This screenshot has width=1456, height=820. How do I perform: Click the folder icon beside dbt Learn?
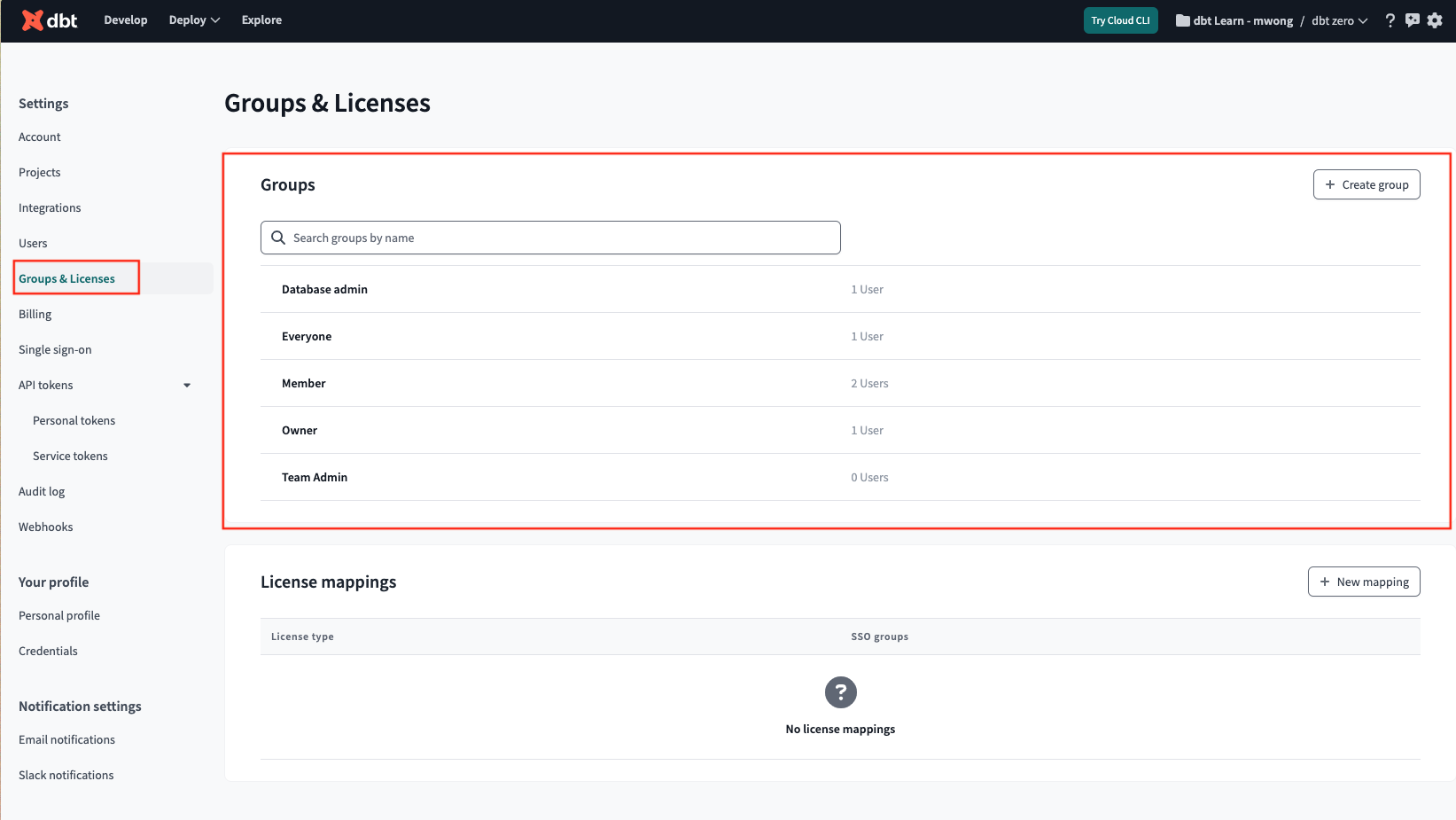point(1182,20)
